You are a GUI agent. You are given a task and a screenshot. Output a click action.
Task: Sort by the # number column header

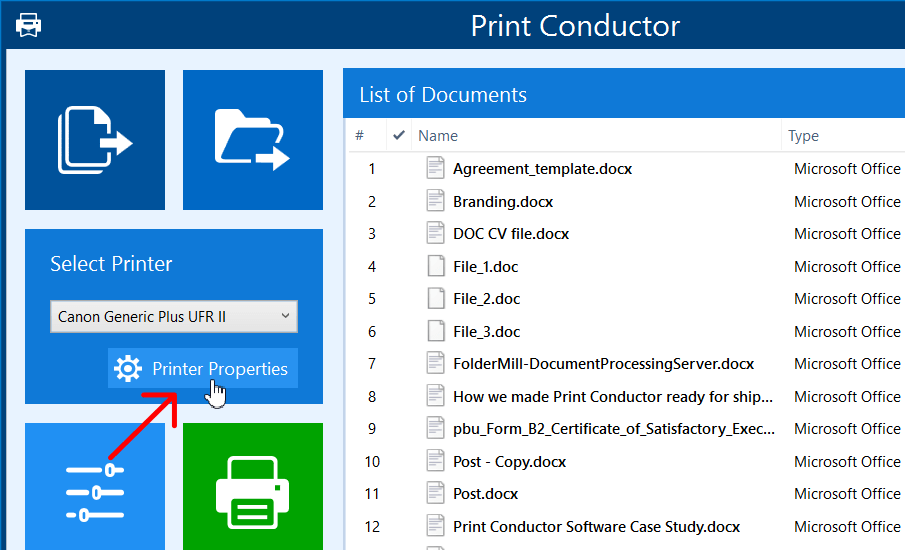(x=360, y=136)
